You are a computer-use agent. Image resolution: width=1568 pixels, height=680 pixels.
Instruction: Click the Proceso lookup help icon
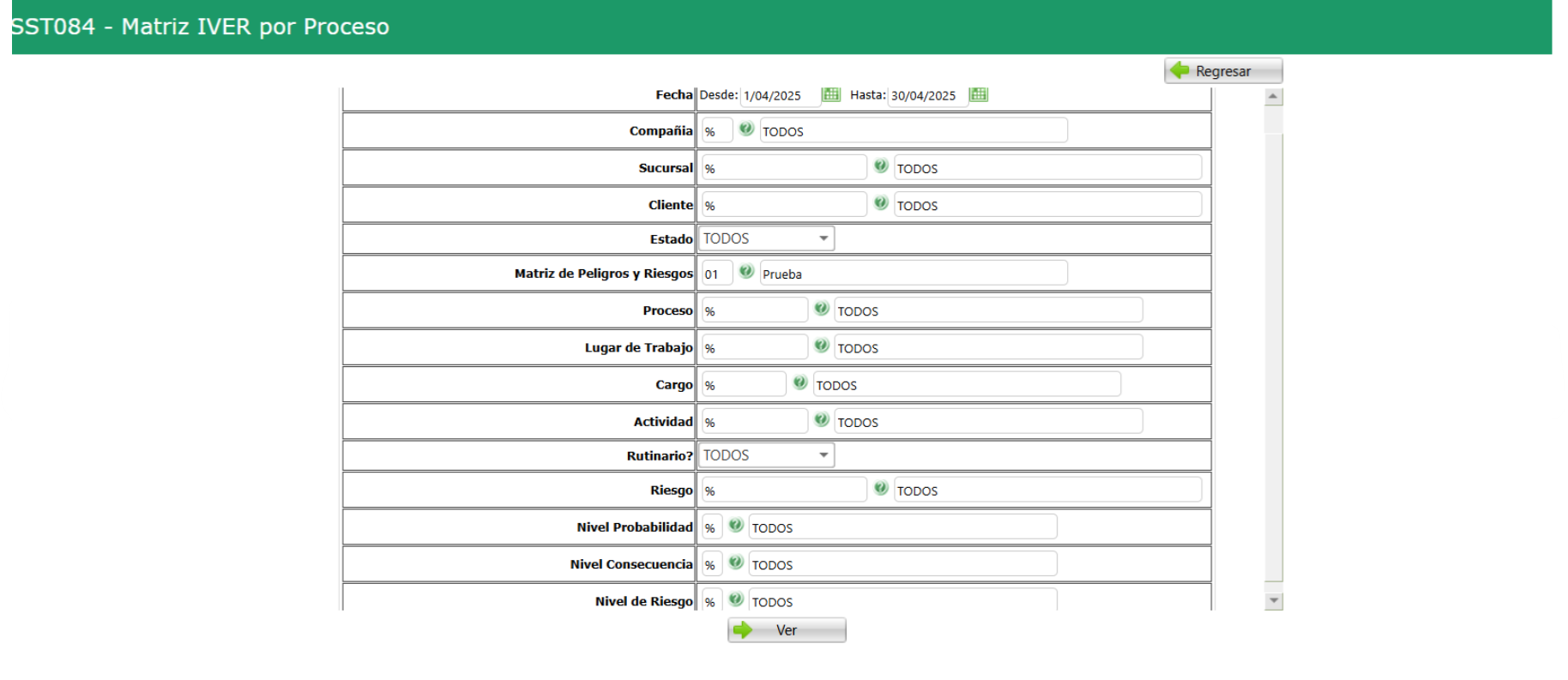(x=821, y=309)
